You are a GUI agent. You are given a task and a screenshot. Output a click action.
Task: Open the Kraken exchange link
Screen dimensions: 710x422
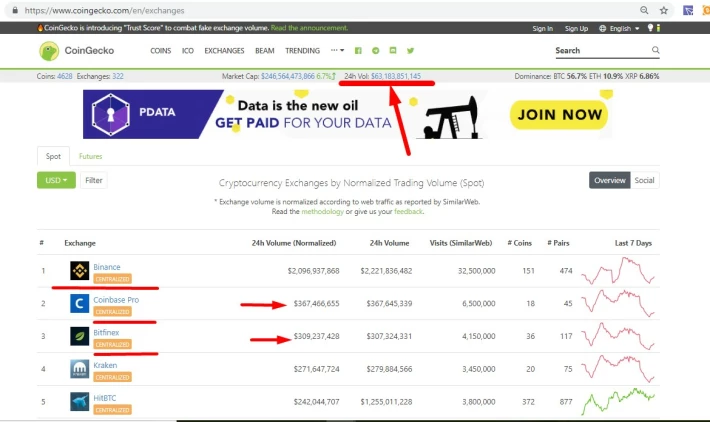click(105, 365)
